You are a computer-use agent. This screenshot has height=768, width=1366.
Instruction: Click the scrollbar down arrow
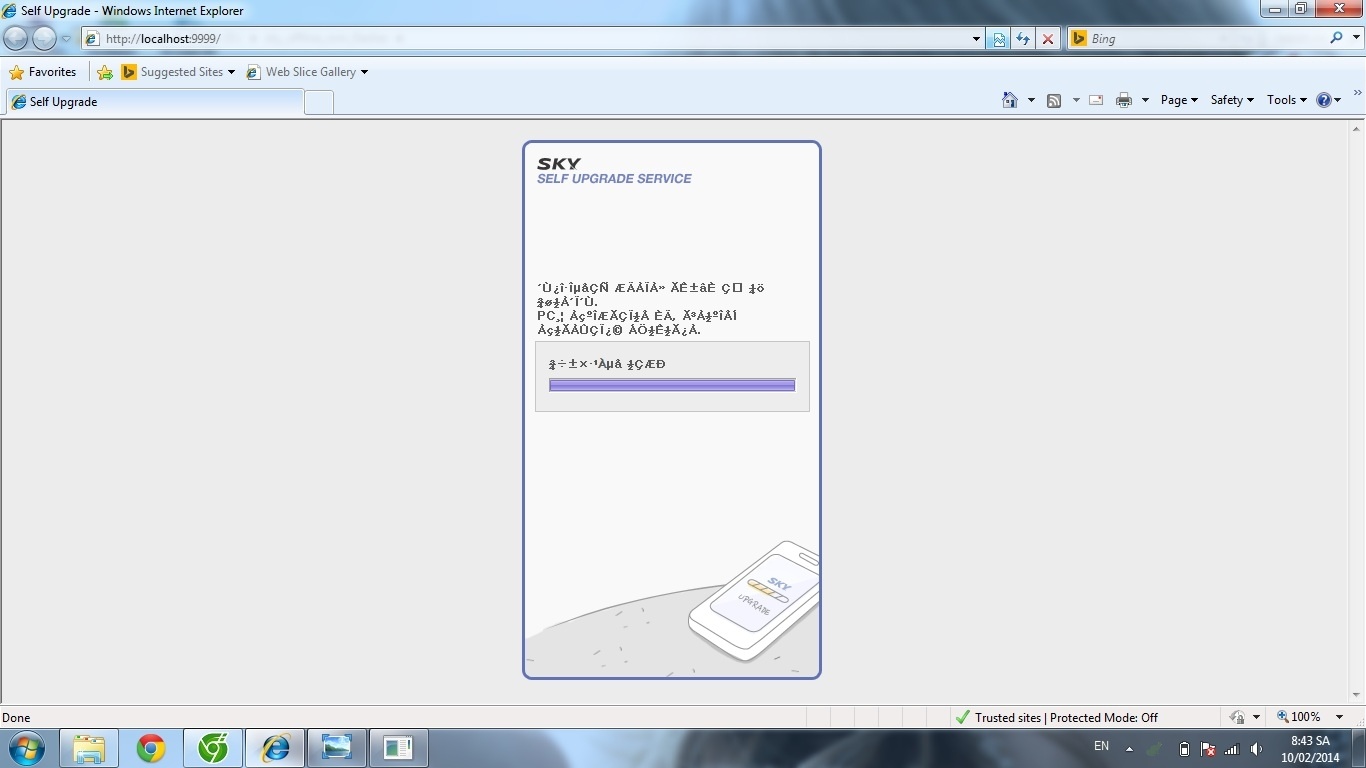pyautogui.click(x=1357, y=695)
